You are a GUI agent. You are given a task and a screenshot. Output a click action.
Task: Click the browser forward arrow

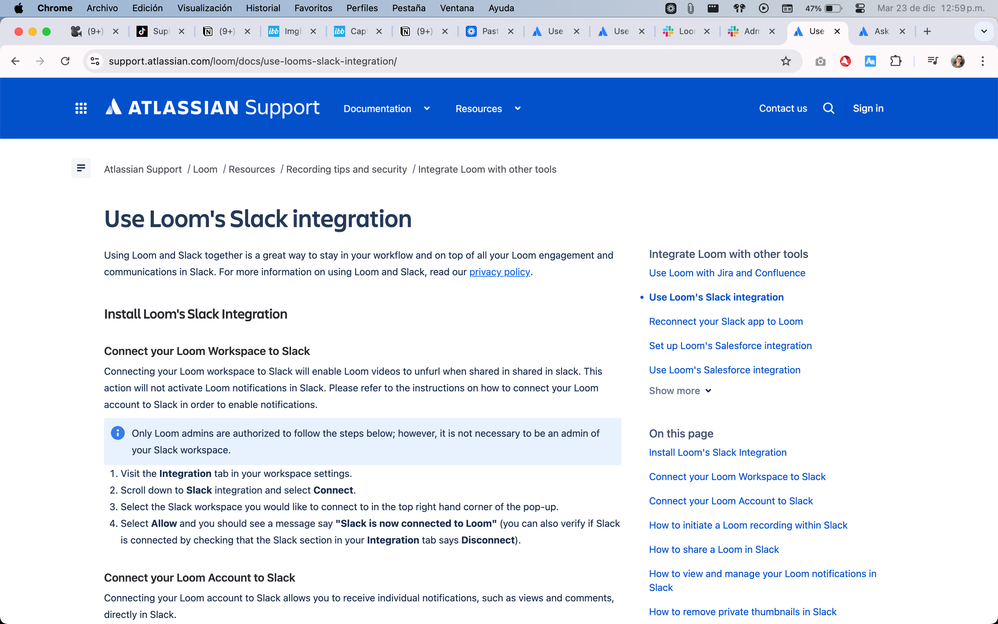click(x=40, y=61)
